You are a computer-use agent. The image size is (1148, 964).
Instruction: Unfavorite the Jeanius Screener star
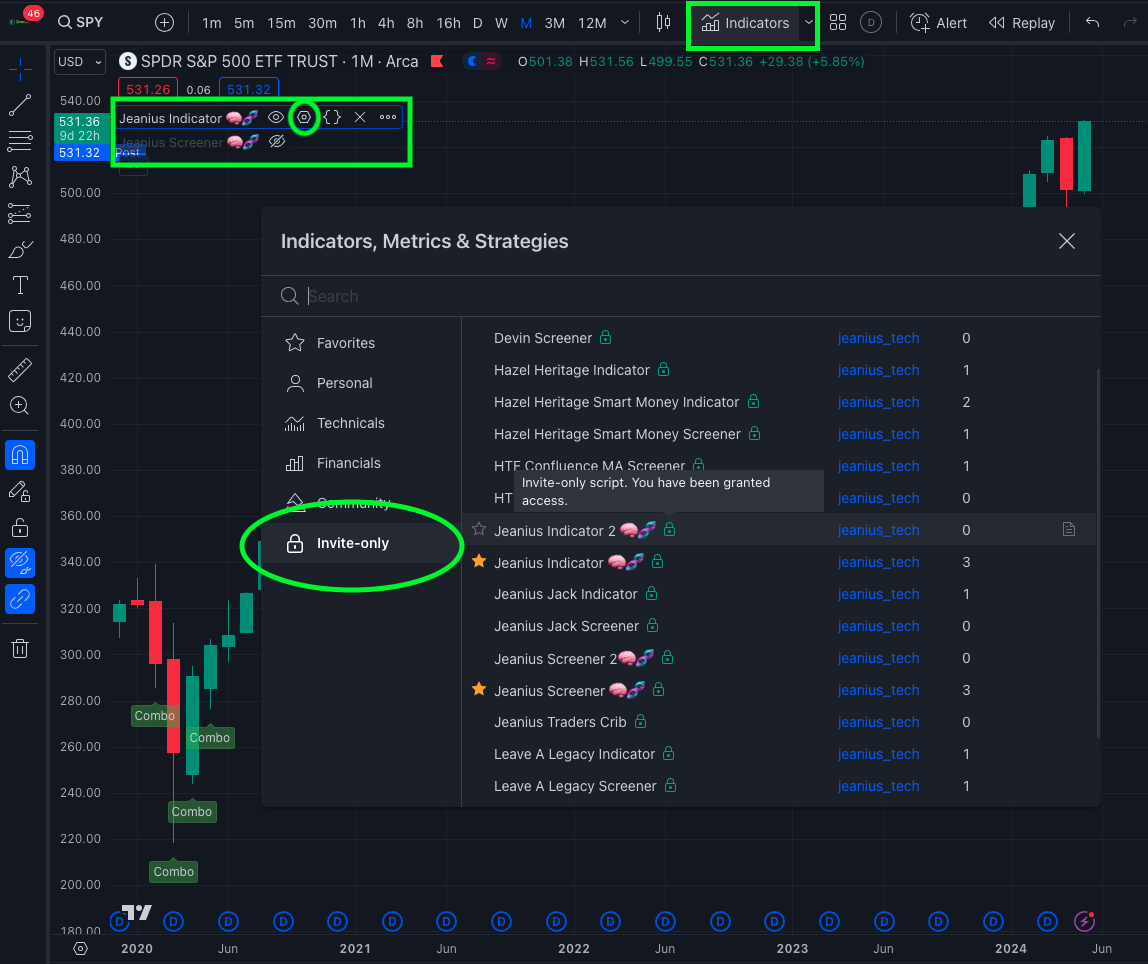click(x=479, y=690)
